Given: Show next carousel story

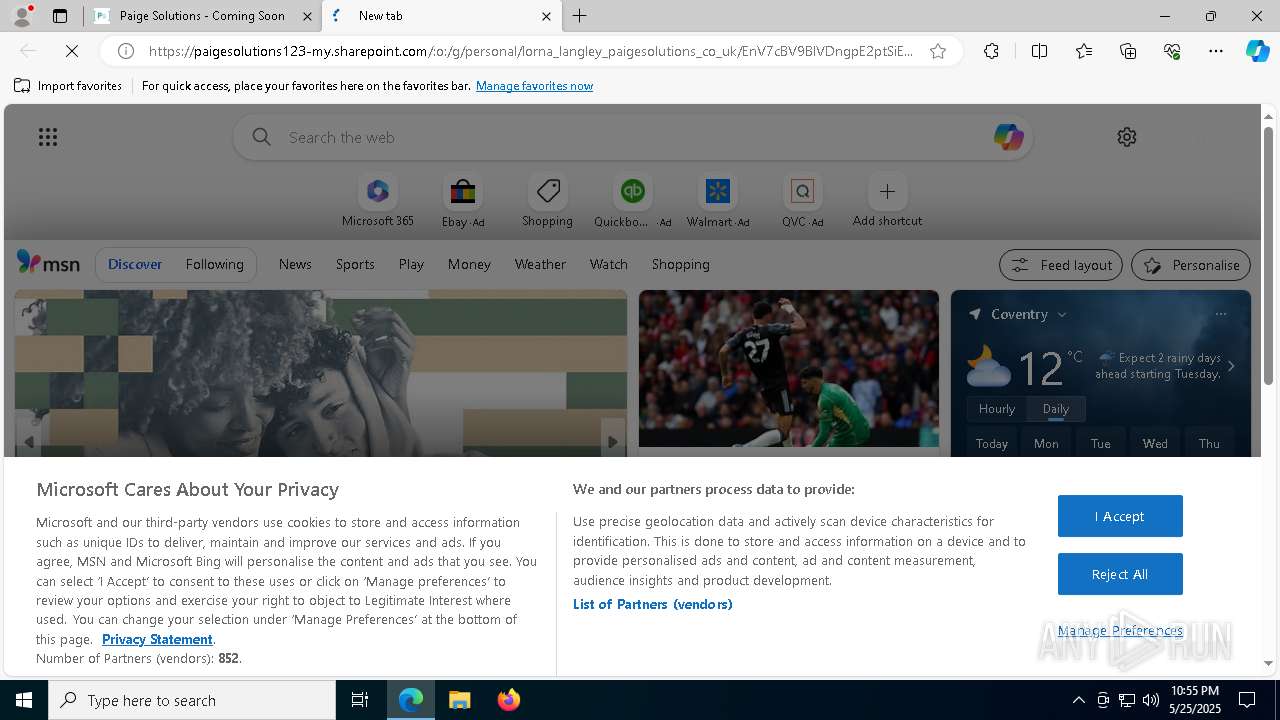Looking at the screenshot, I should [x=612, y=441].
